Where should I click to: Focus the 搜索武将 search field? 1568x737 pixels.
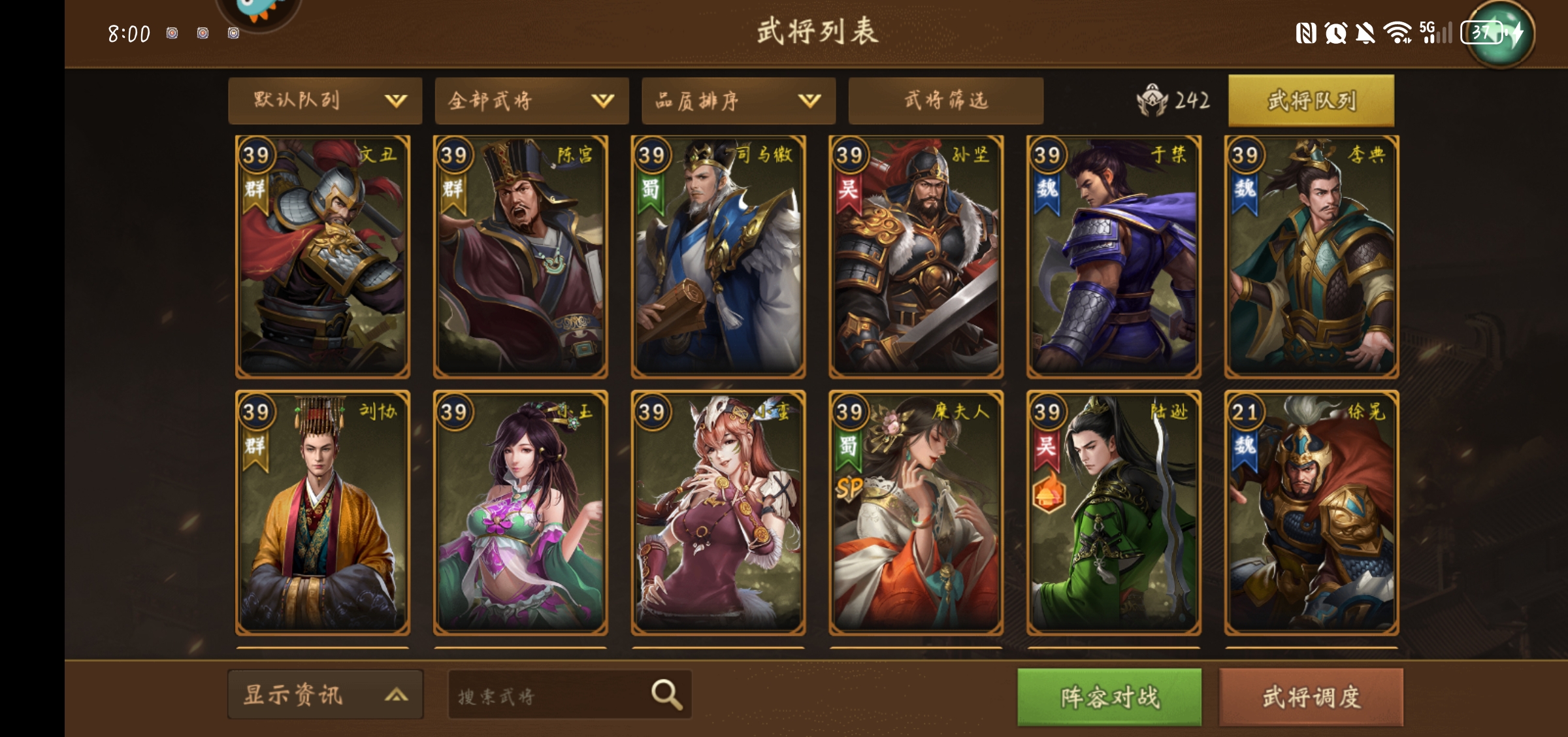tap(570, 695)
